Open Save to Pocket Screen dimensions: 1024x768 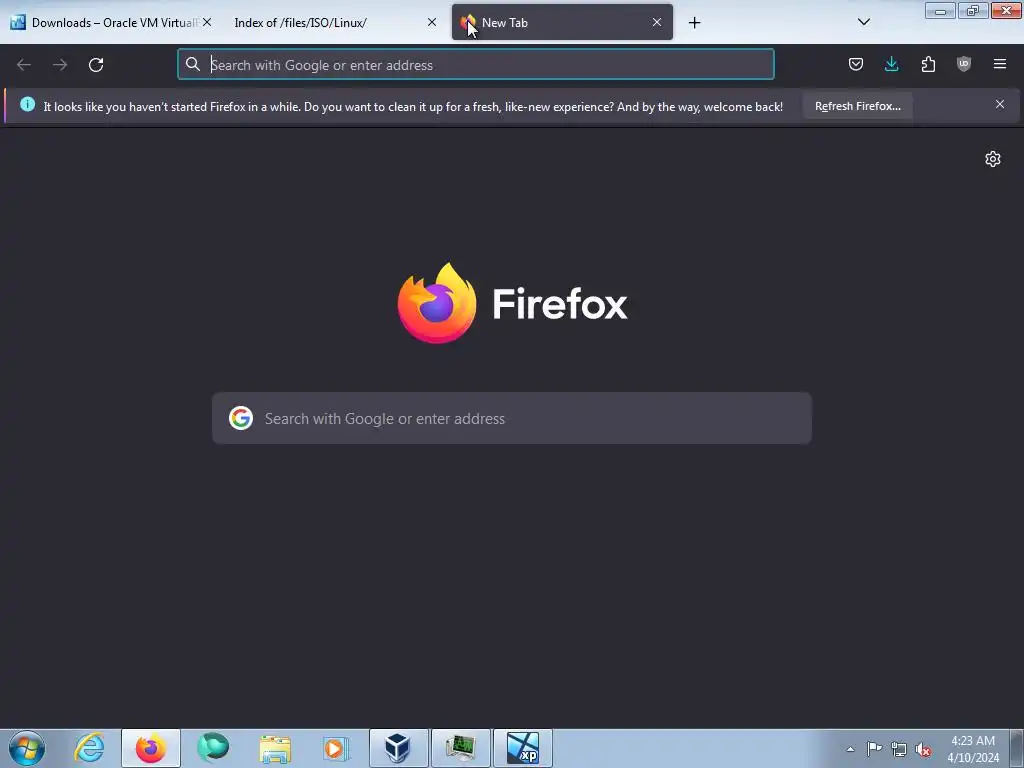856,64
